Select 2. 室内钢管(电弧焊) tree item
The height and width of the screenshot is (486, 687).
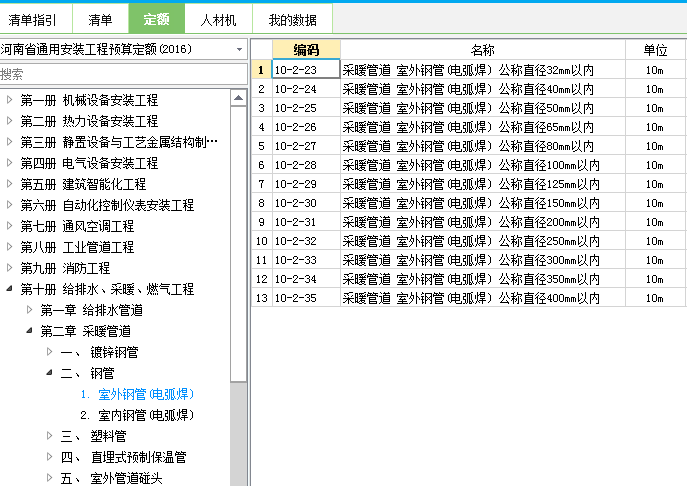137,415
